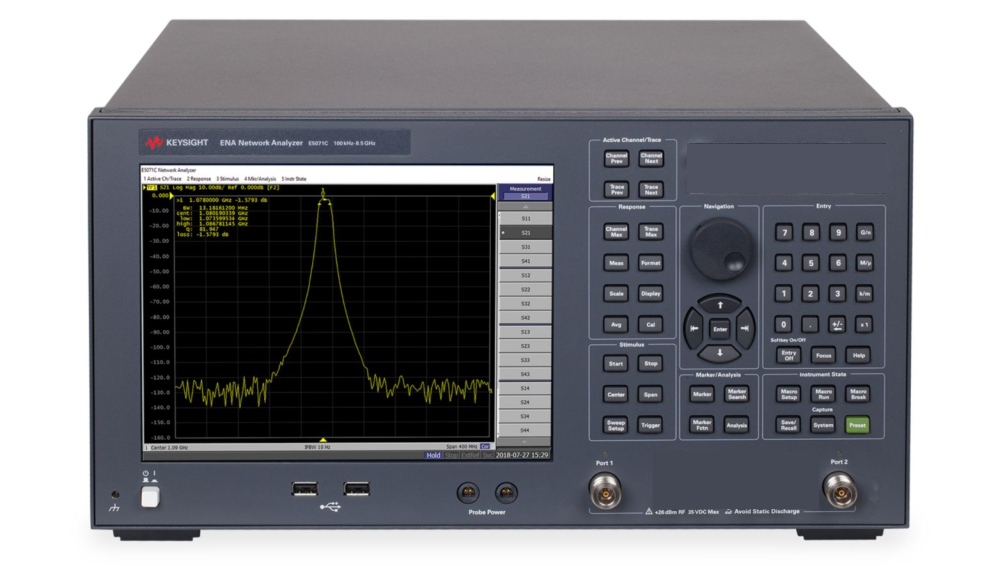Select the Start stimulus key

(x=616, y=363)
